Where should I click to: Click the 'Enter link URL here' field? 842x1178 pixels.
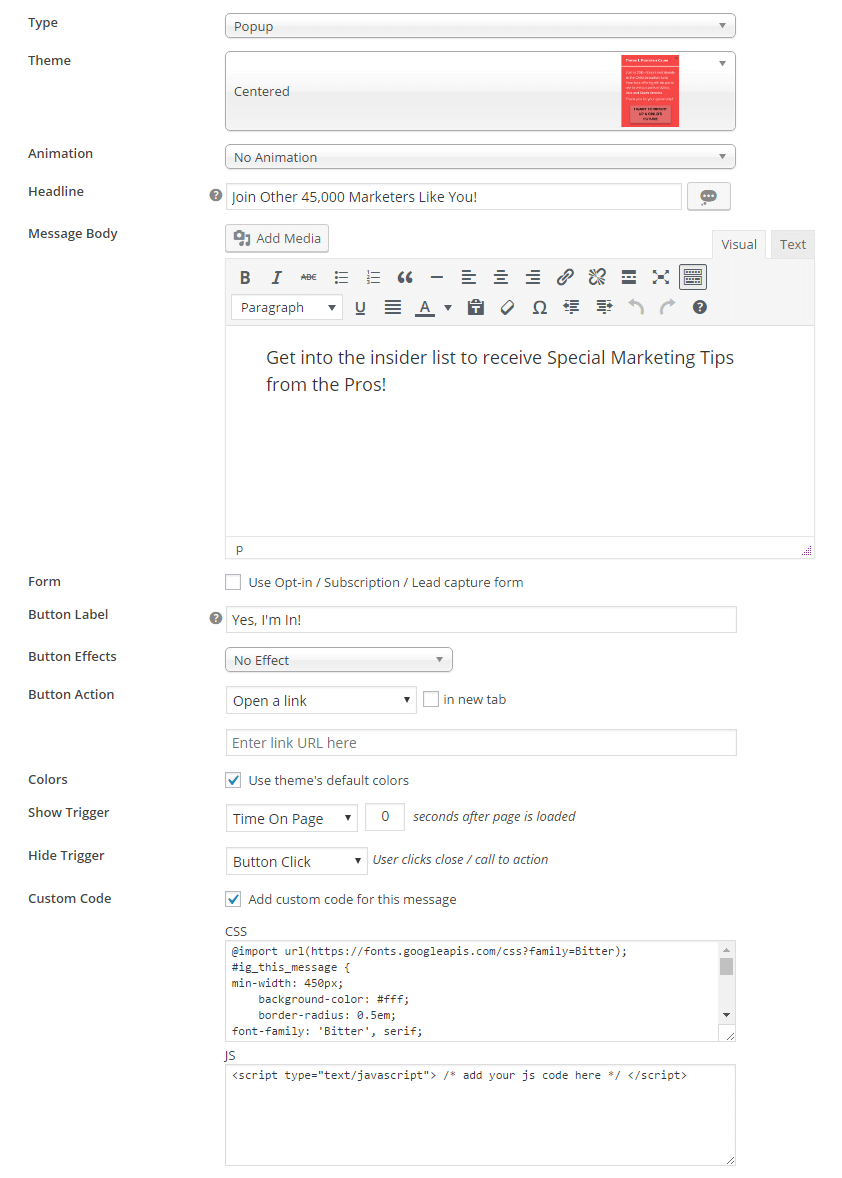[x=481, y=743]
